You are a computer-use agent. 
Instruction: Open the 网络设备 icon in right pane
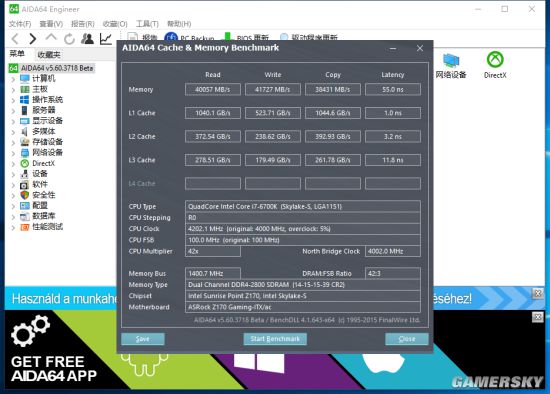(451, 66)
